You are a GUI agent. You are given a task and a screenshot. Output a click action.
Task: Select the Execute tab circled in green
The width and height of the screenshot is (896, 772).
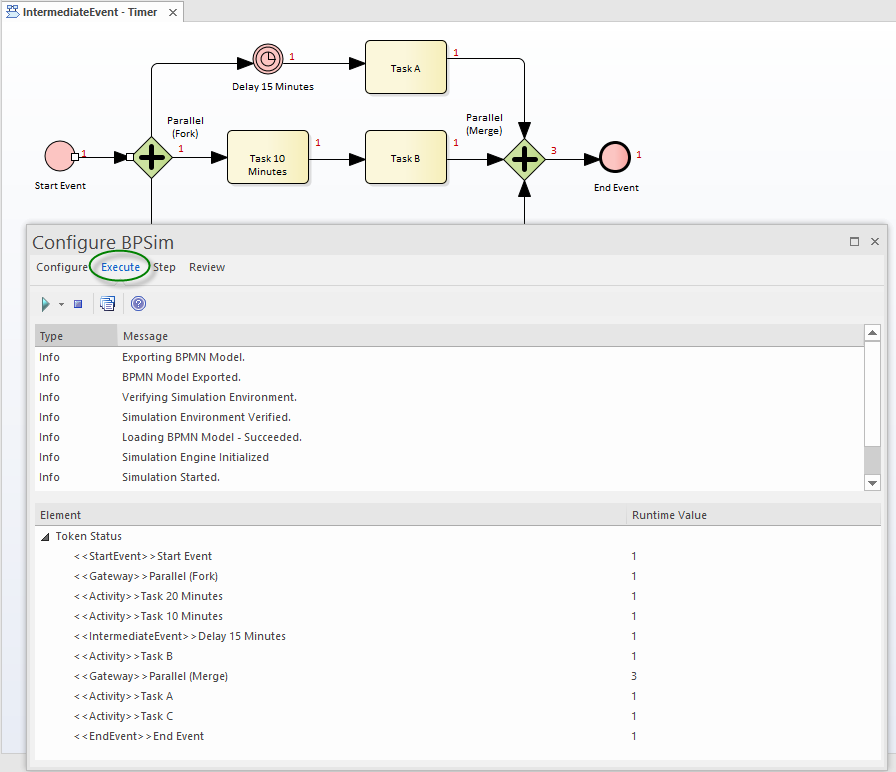tap(120, 267)
